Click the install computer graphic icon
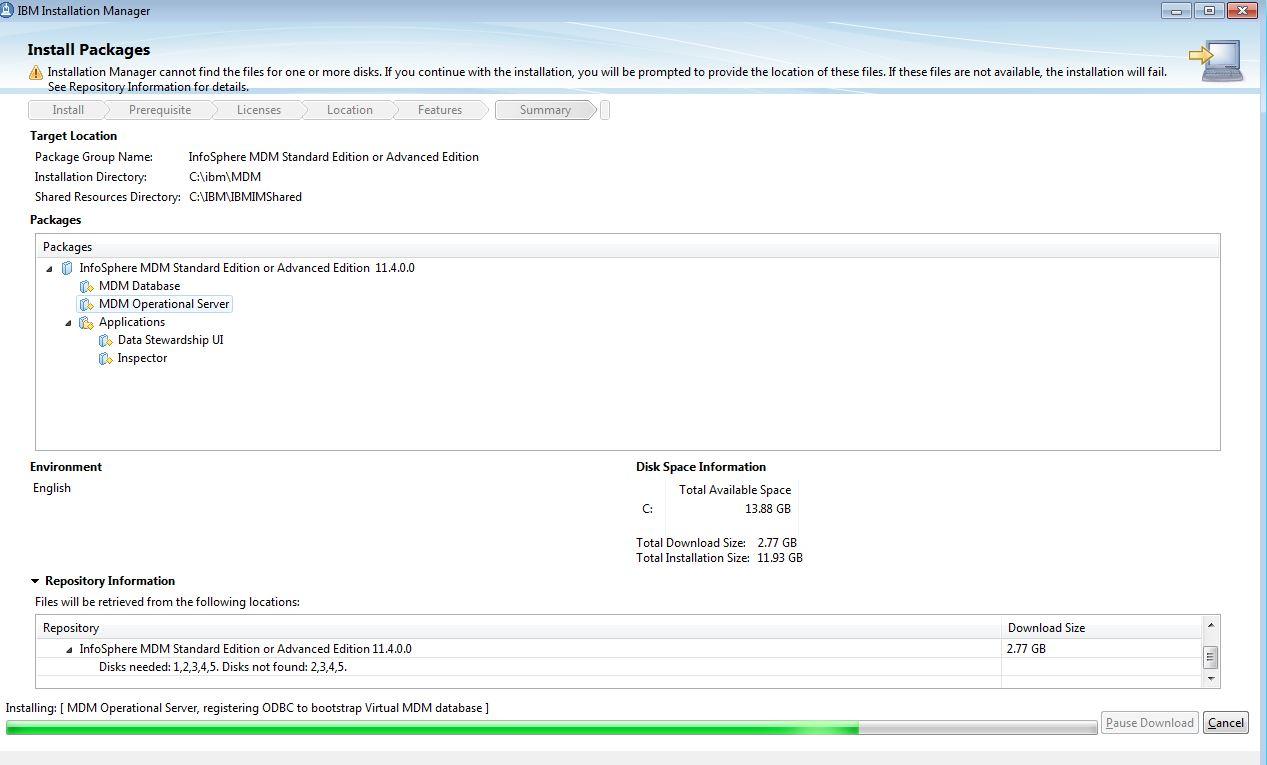Screen dimensions: 1267x765 (x=1216, y=60)
